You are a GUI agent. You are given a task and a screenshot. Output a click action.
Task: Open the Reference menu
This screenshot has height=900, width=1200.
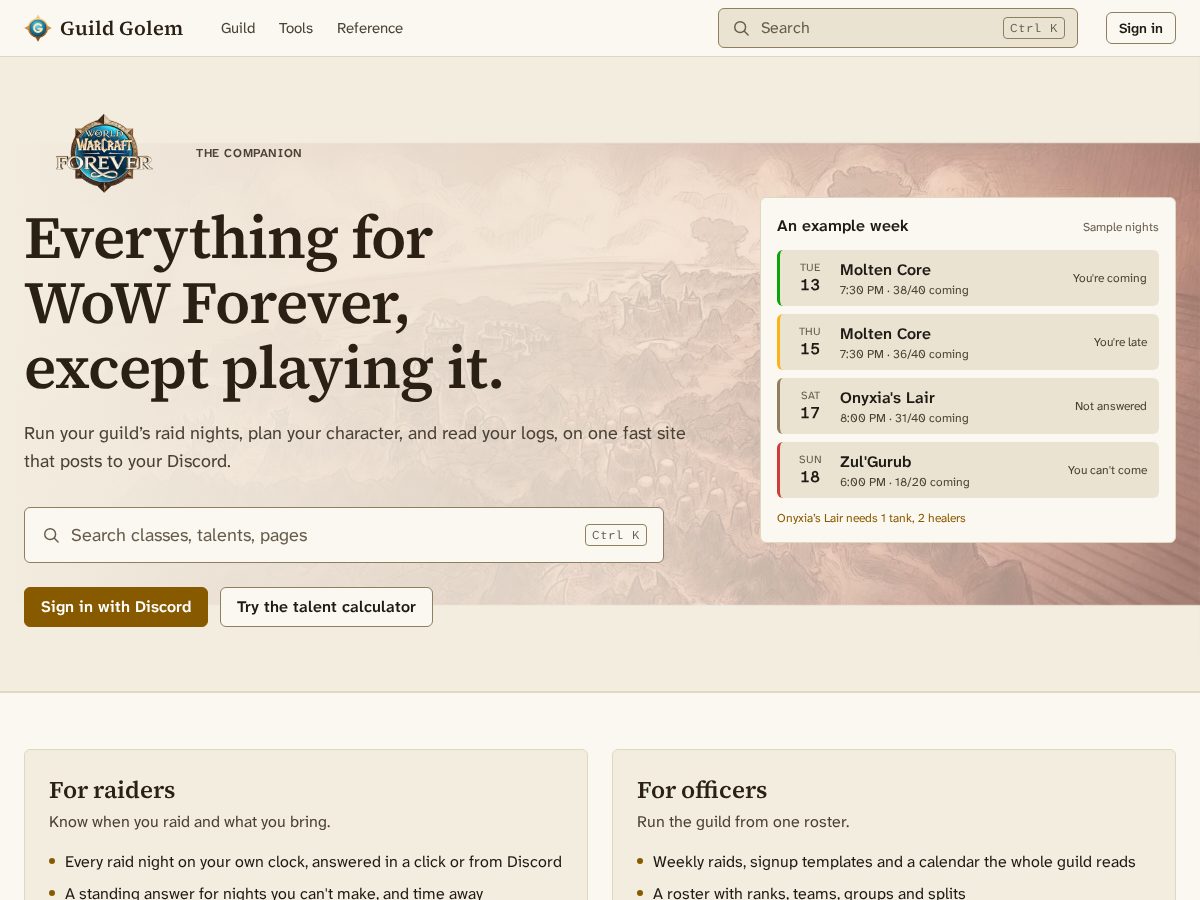click(x=370, y=28)
